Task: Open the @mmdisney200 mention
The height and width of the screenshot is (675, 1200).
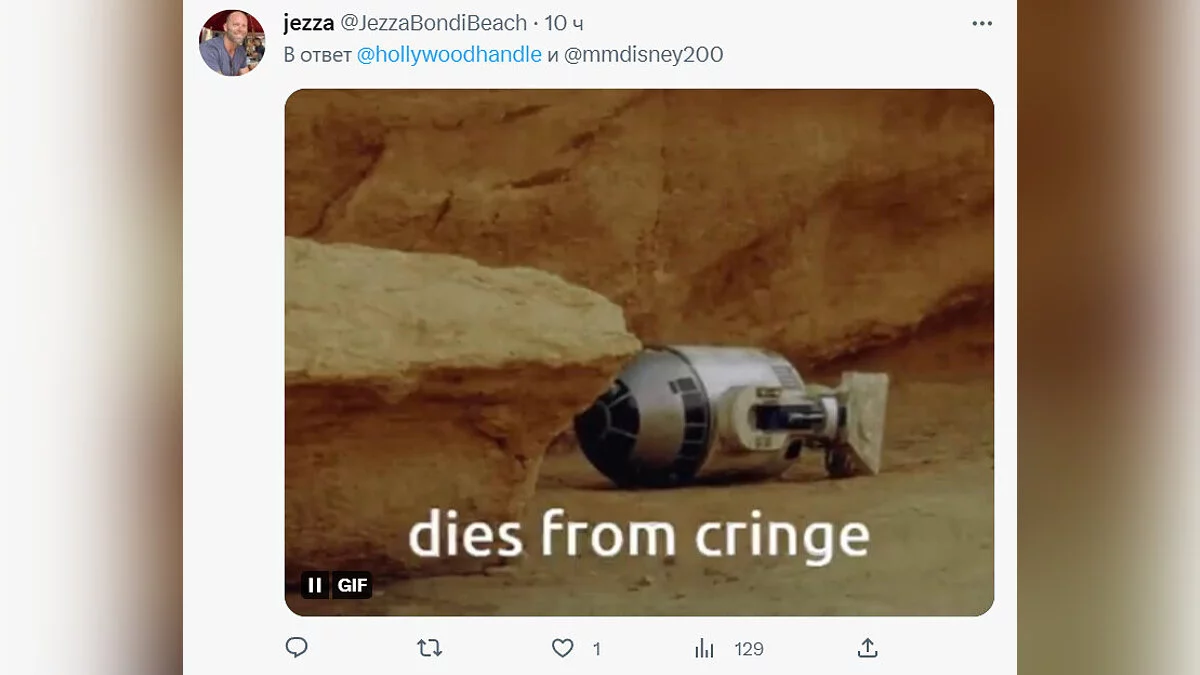Action: coord(643,55)
